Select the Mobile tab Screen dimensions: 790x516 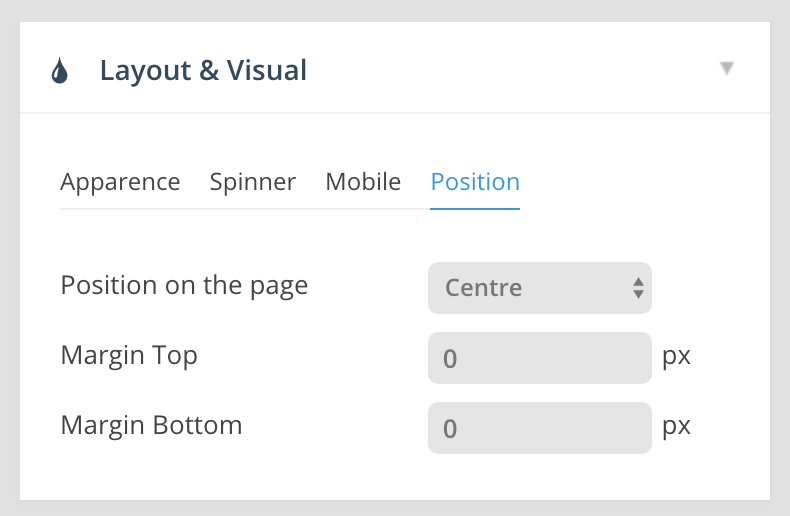click(363, 182)
